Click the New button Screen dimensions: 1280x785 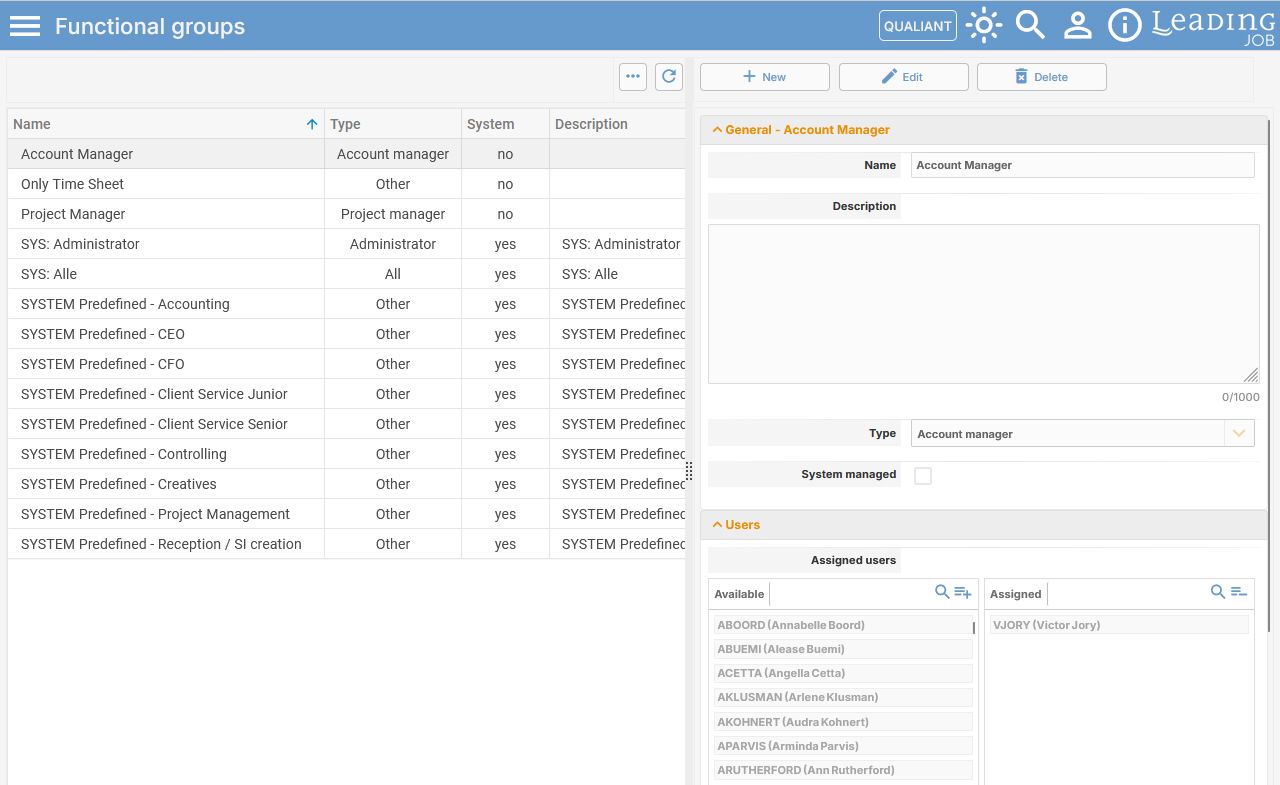[x=765, y=77]
